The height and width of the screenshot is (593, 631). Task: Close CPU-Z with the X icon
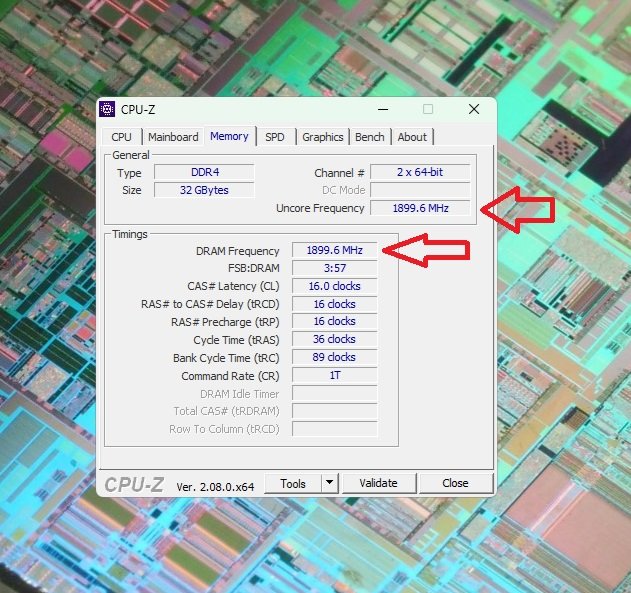474,109
